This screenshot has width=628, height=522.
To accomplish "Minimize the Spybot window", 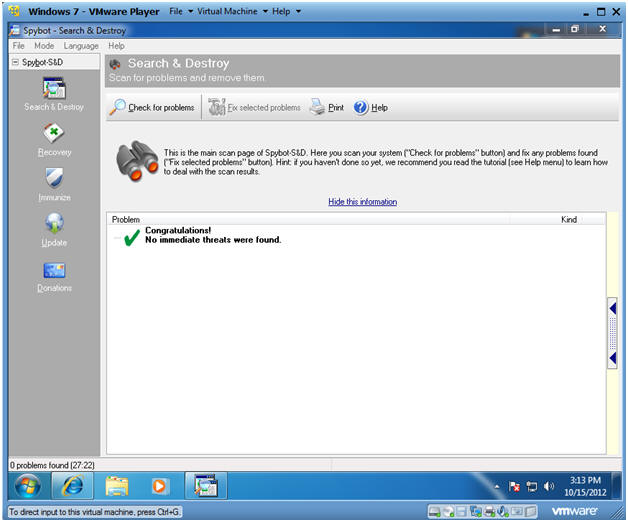I will (556, 29).
